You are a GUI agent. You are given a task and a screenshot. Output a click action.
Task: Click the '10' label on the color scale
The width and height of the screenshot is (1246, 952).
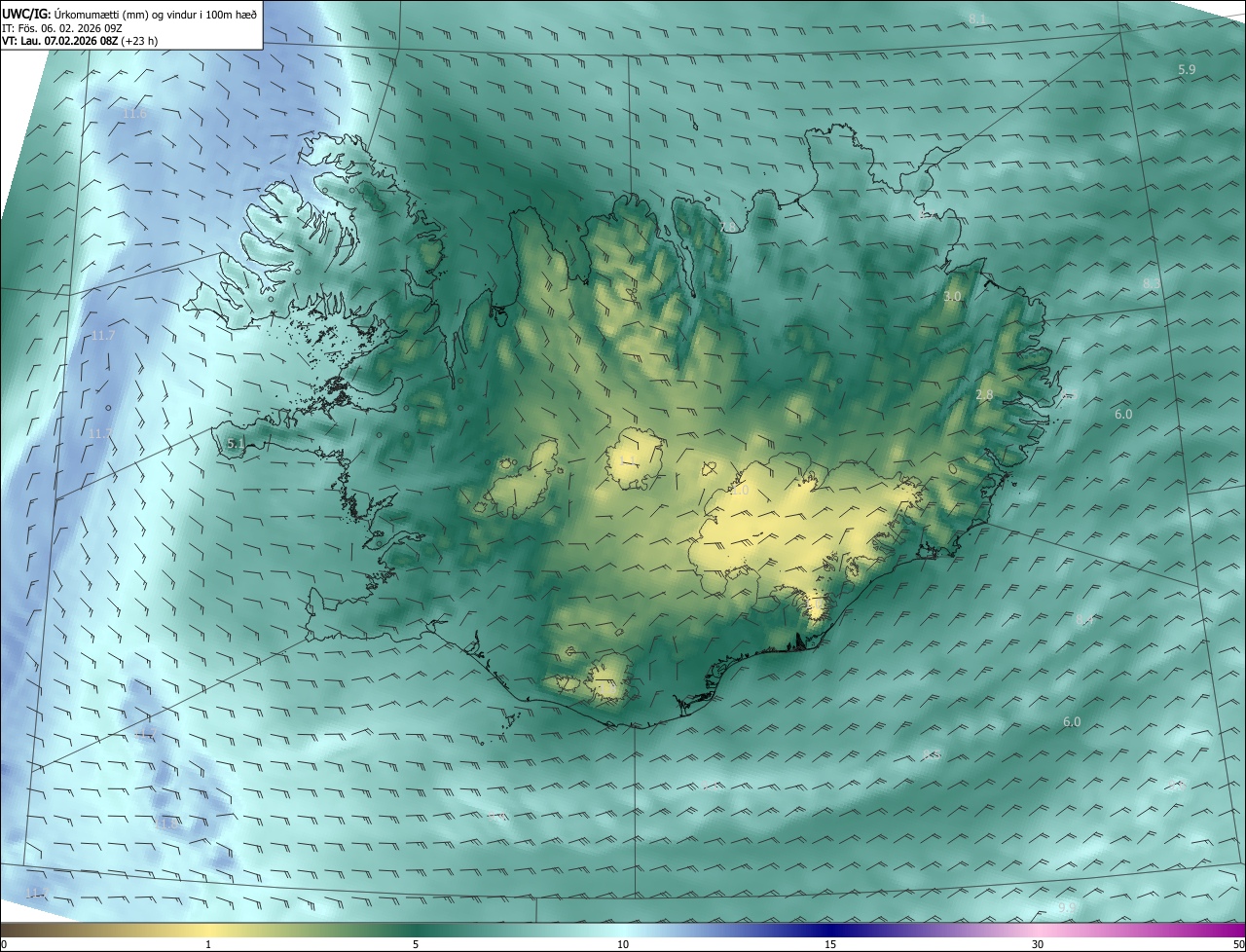[x=623, y=944]
